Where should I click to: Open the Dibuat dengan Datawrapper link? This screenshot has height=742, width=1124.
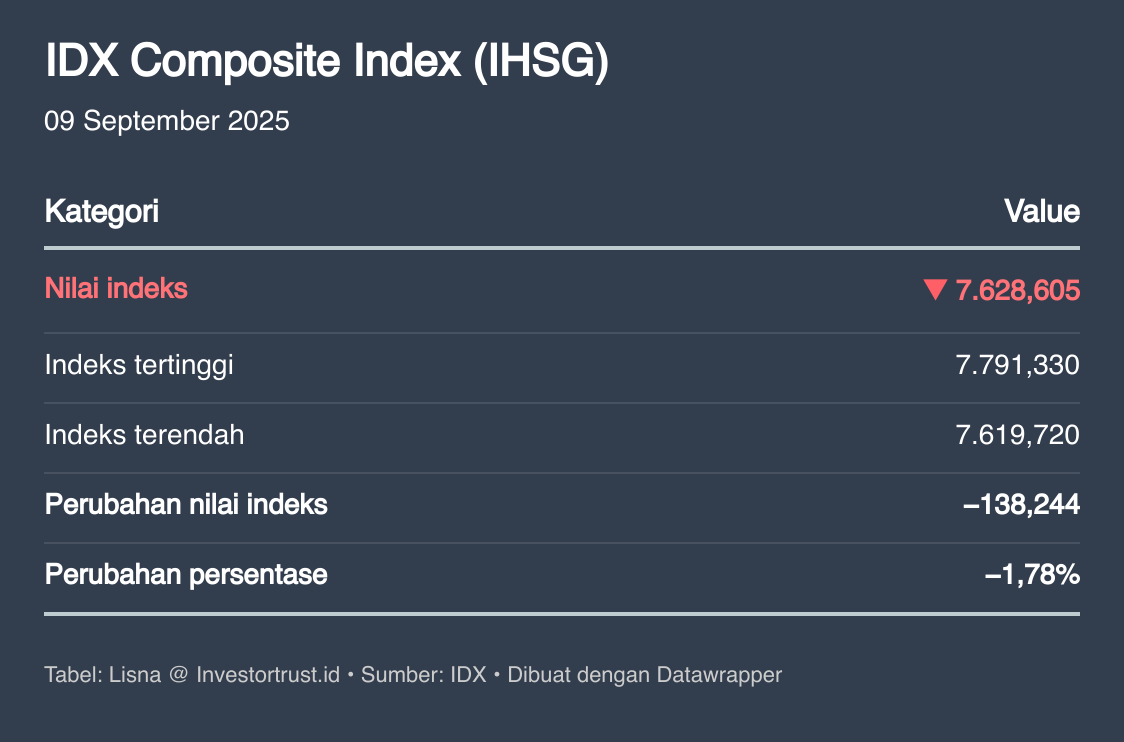[644, 675]
